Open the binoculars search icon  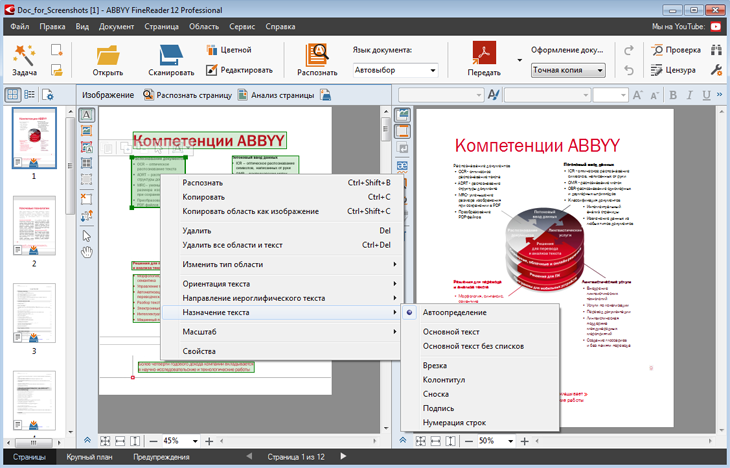716,50
